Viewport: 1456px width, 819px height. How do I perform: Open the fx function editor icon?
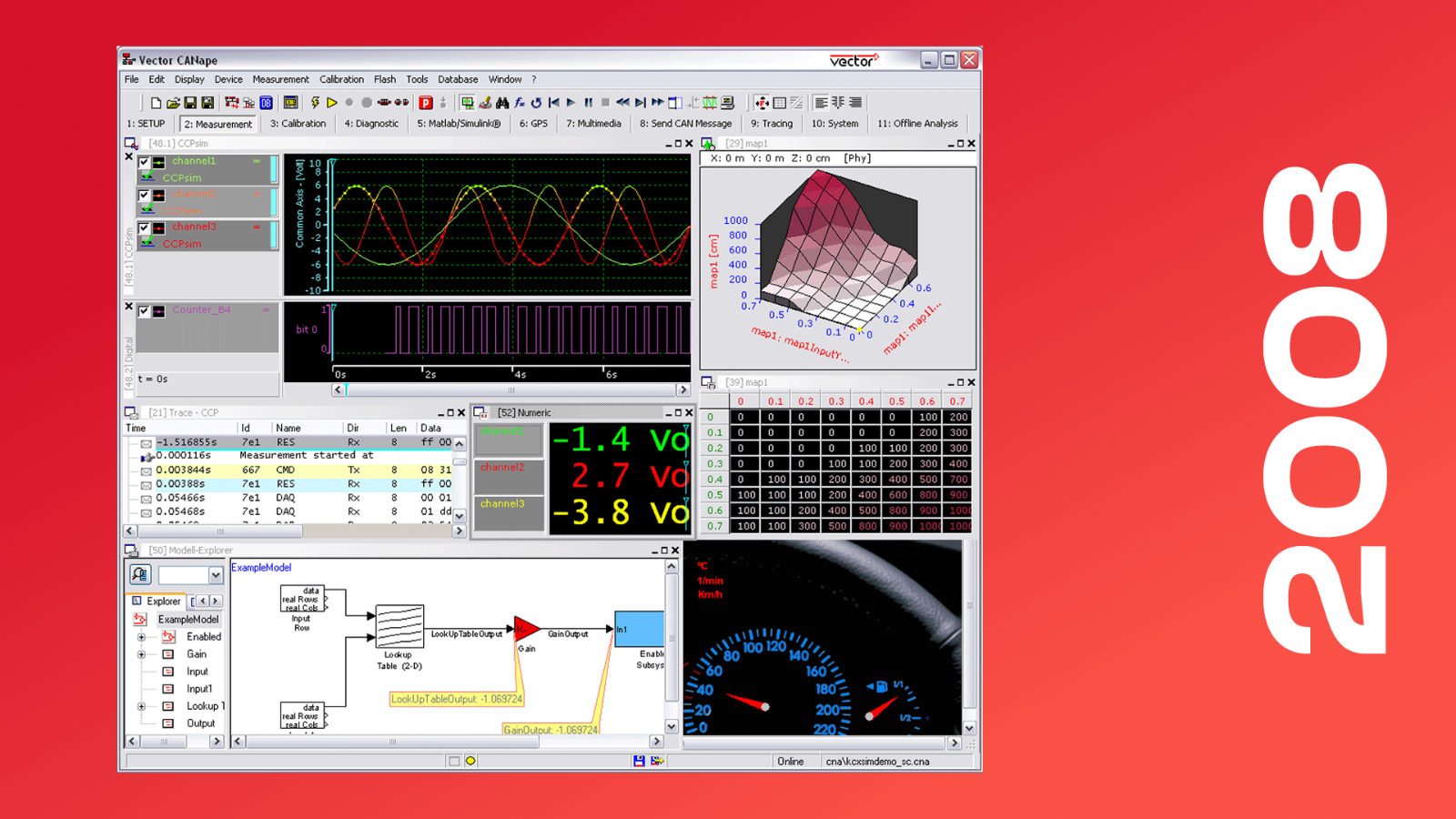(x=520, y=103)
